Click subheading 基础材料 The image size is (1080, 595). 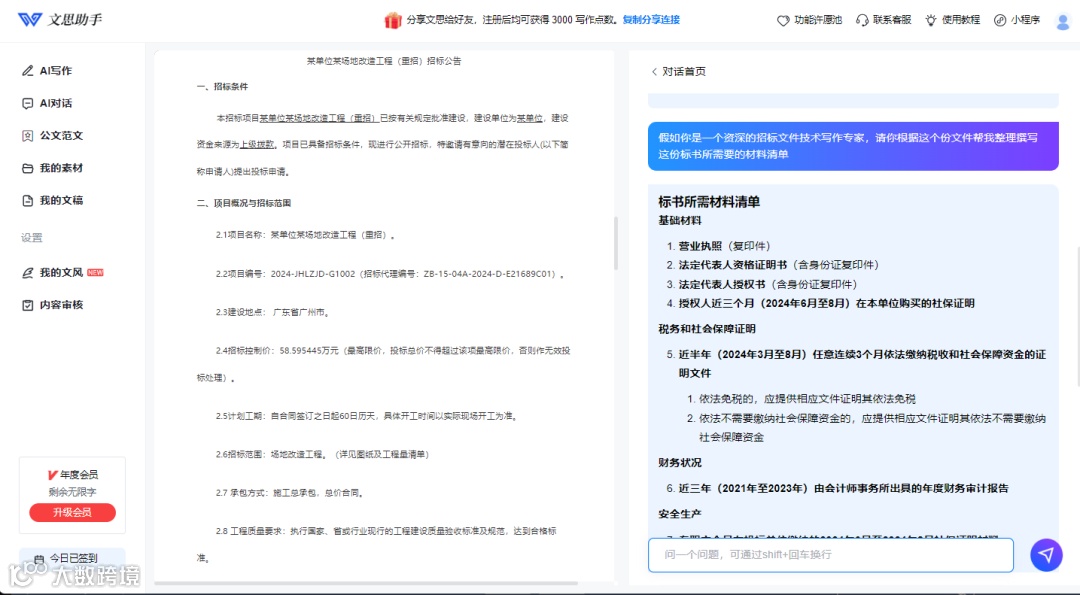tap(680, 220)
